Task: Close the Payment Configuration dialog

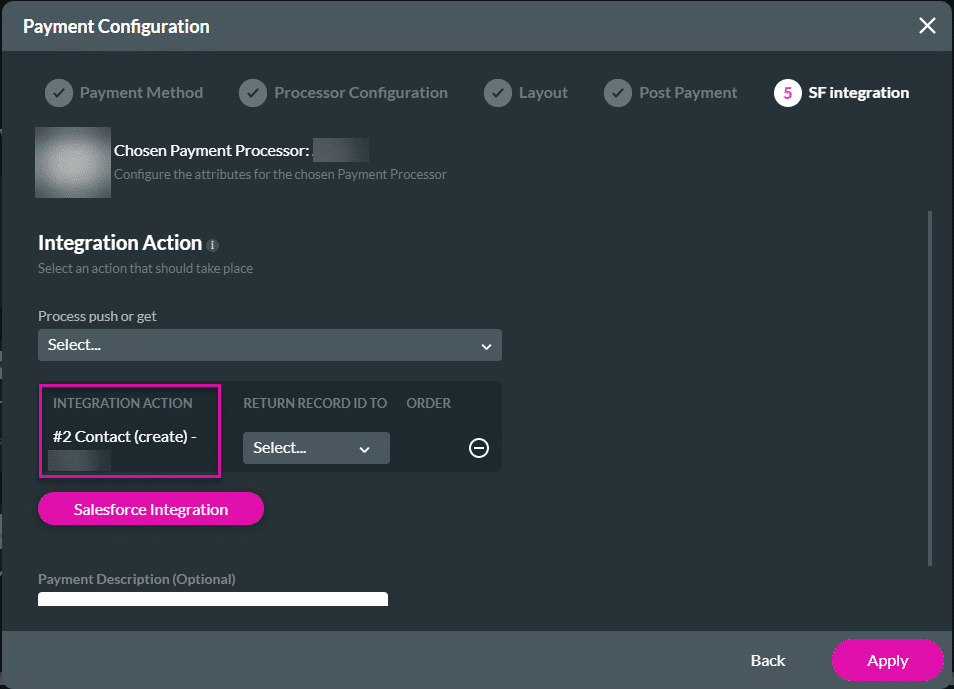Action: pyautogui.click(x=927, y=26)
